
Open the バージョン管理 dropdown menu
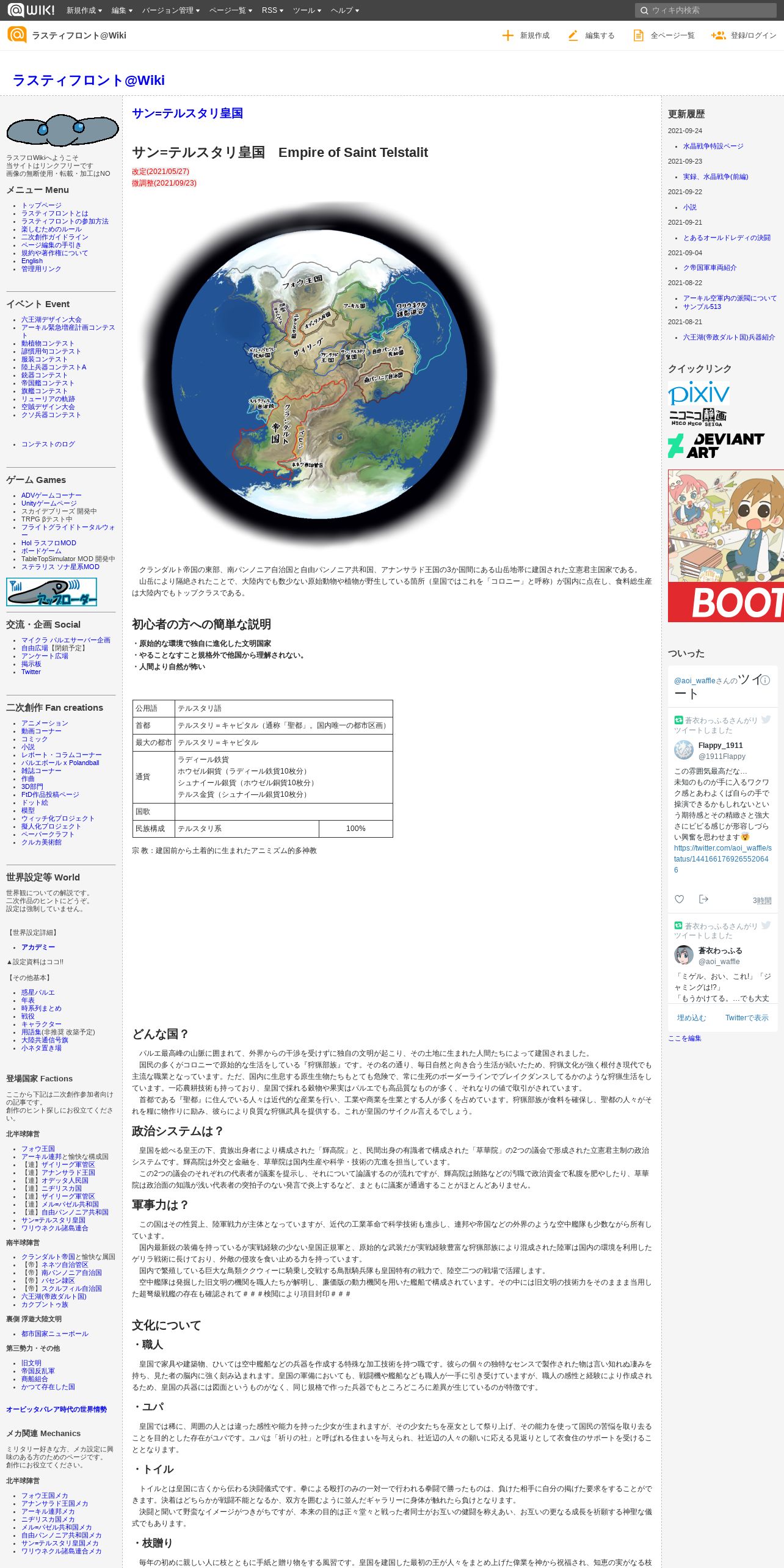point(171,10)
